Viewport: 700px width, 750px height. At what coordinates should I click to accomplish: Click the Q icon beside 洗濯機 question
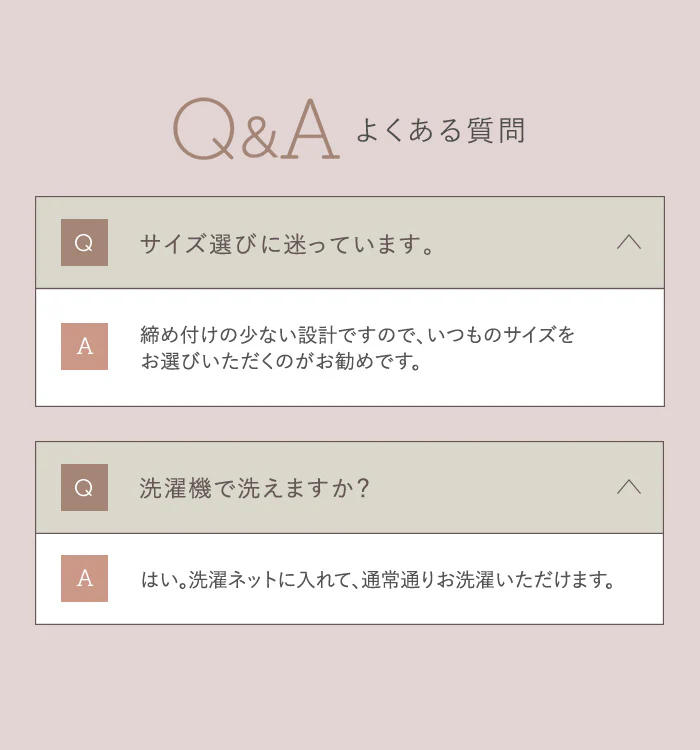pos(84,487)
